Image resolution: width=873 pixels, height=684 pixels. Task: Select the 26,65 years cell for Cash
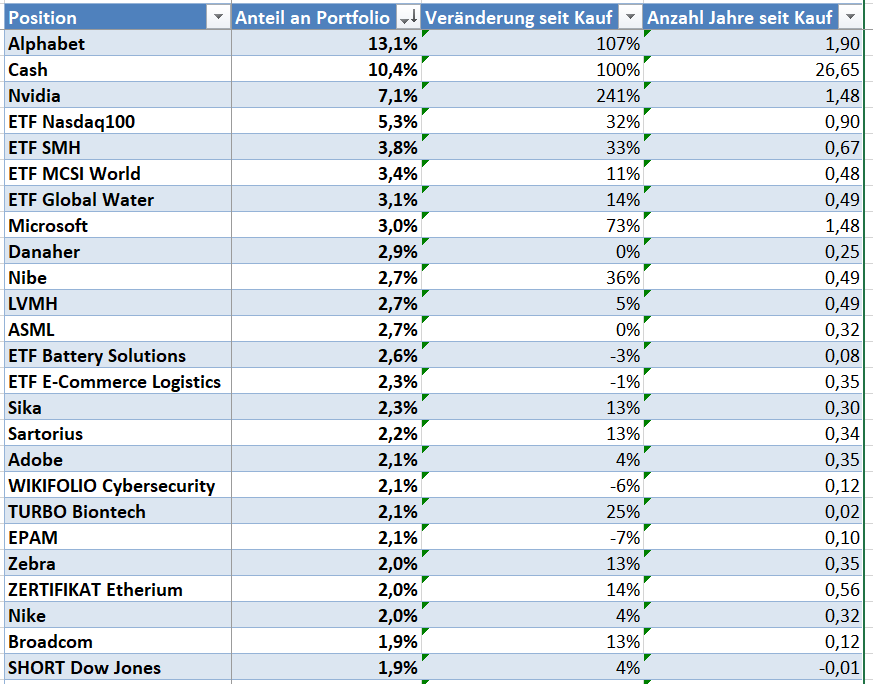pyautogui.click(x=753, y=70)
